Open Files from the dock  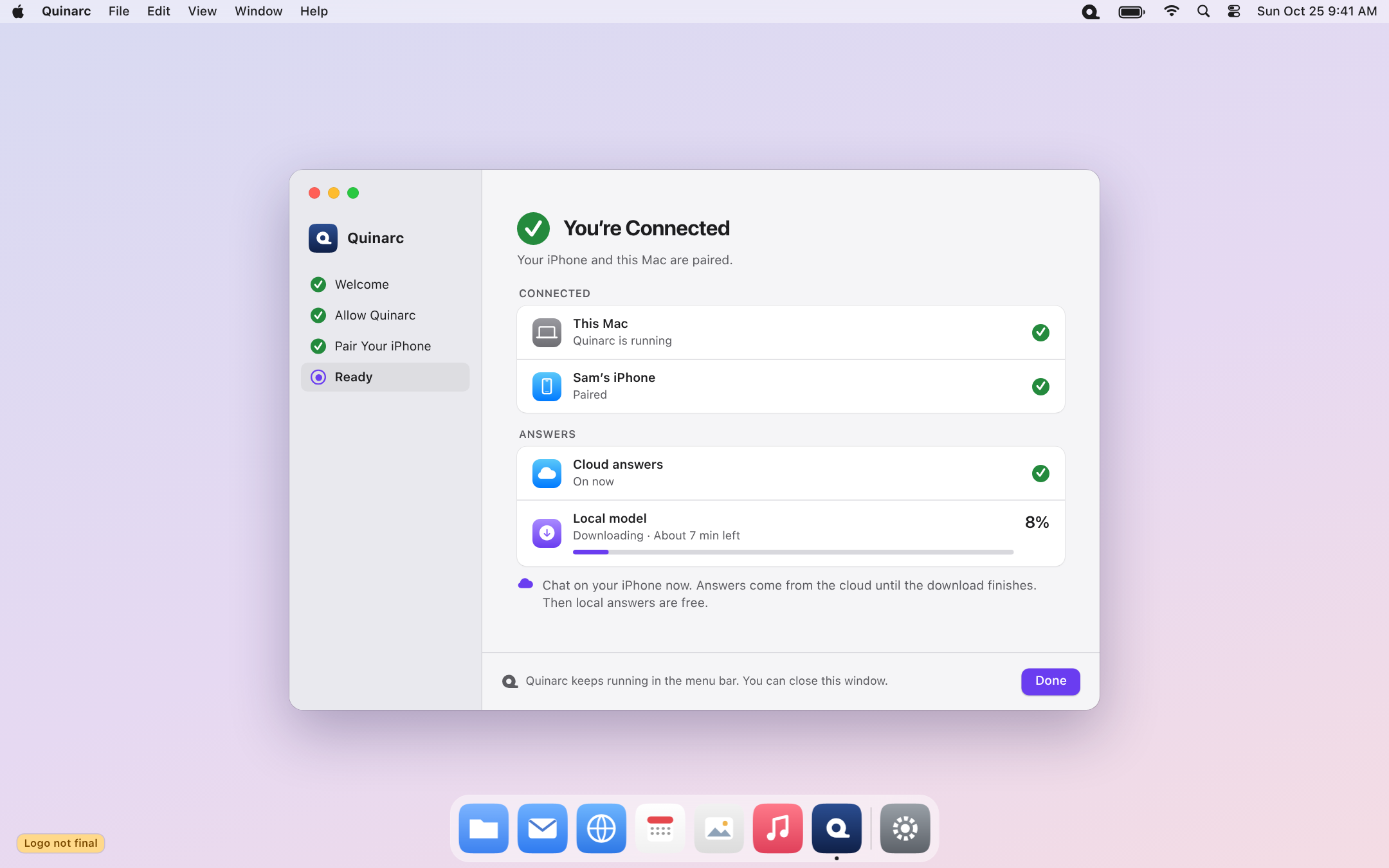(484, 828)
